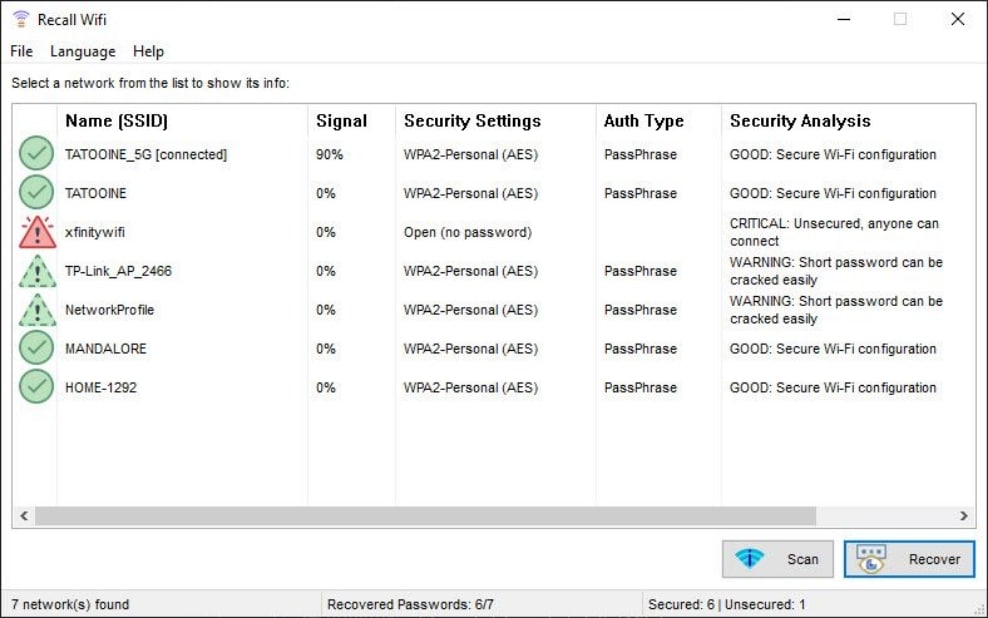Open the Language menu
The width and height of the screenshot is (988, 618).
pyautogui.click(x=83, y=51)
